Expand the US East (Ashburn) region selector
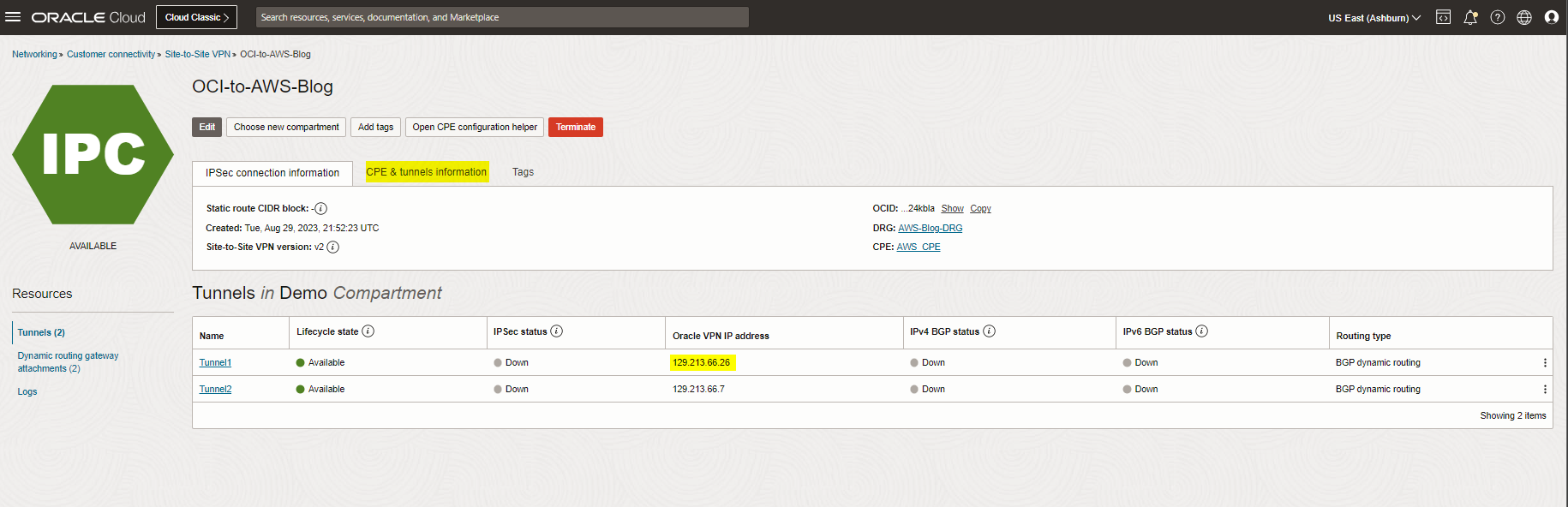This screenshot has width=1568, height=507. point(1373,18)
